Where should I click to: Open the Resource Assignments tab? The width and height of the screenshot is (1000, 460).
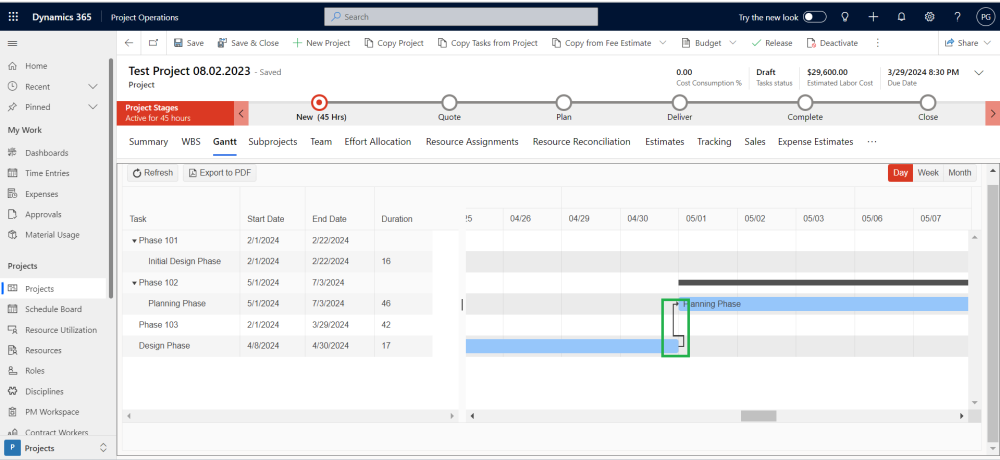pyautogui.click(x=472, y=142)
